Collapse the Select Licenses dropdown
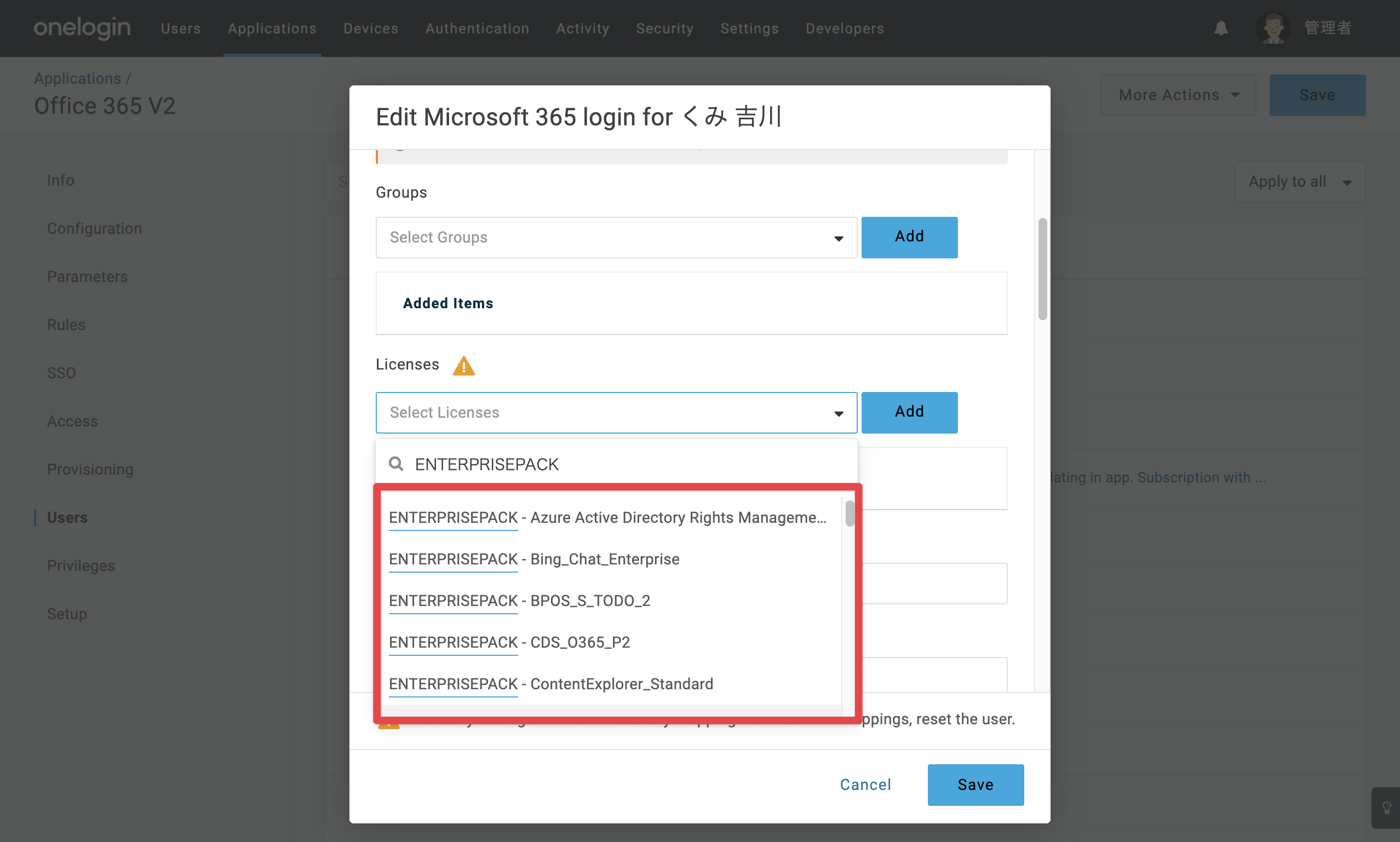Image resolution: width=1400 pixels, height=842 pixels. click(616, 413)
